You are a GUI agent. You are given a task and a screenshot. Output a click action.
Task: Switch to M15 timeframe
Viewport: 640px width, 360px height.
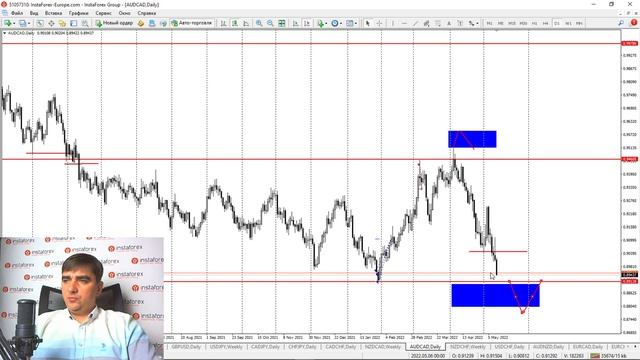(x=512, y=23)
